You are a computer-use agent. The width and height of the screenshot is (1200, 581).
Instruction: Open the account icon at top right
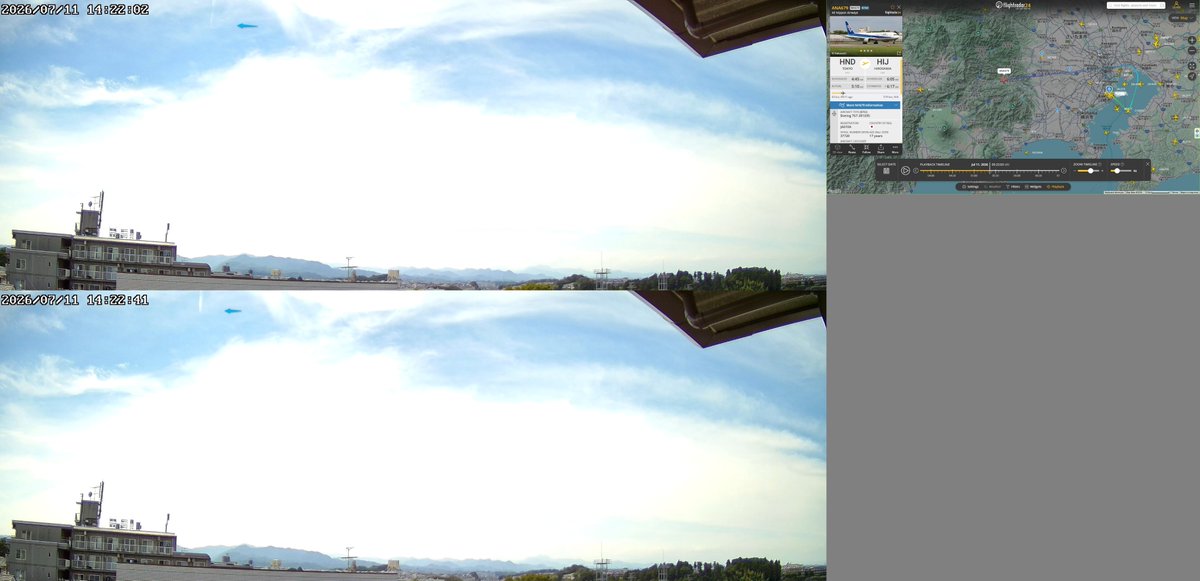[1176, 5]
